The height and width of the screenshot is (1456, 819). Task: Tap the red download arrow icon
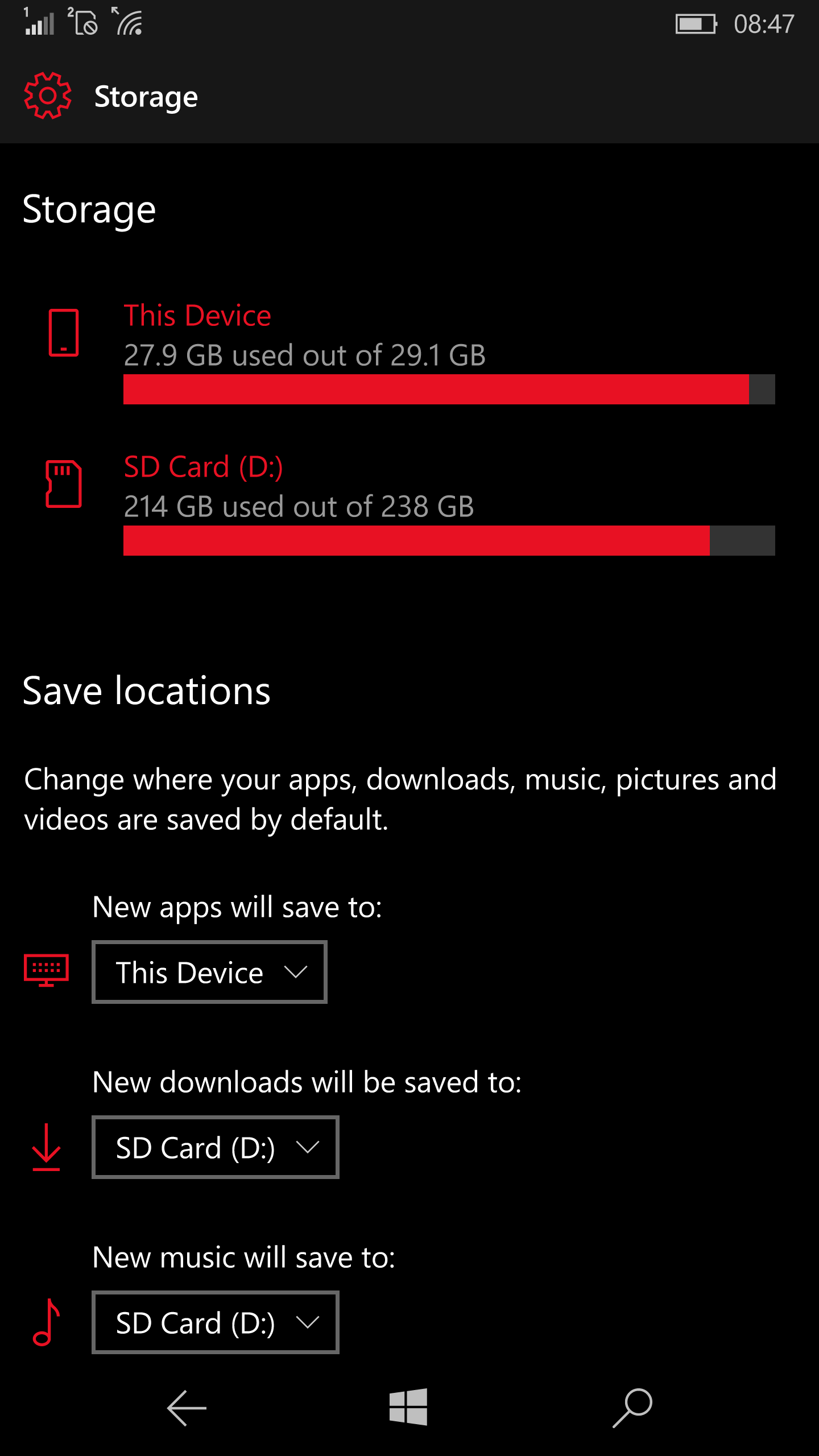tap(46, 1147)
